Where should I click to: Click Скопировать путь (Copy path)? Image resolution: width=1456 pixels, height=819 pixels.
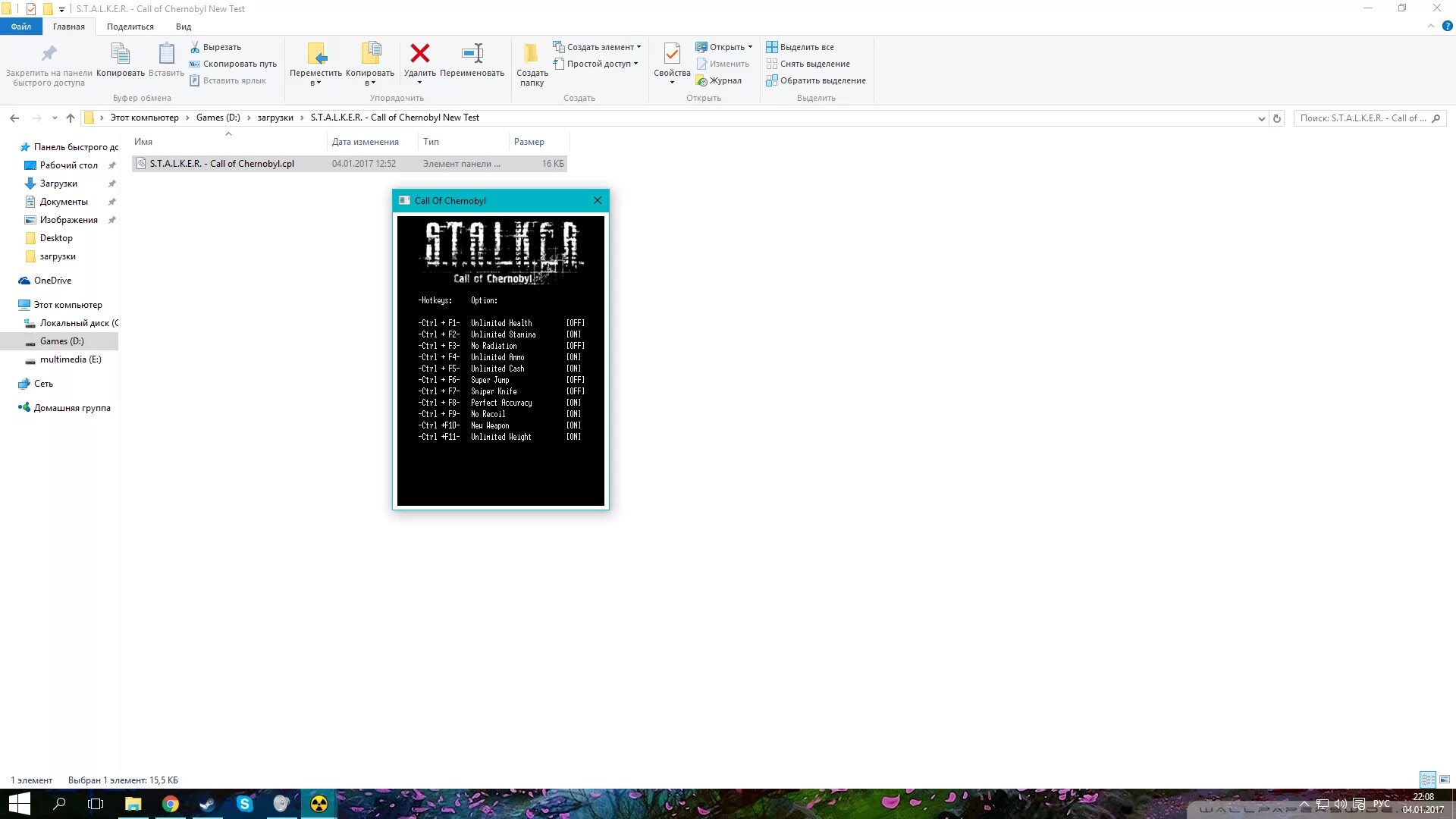point(233,64)
